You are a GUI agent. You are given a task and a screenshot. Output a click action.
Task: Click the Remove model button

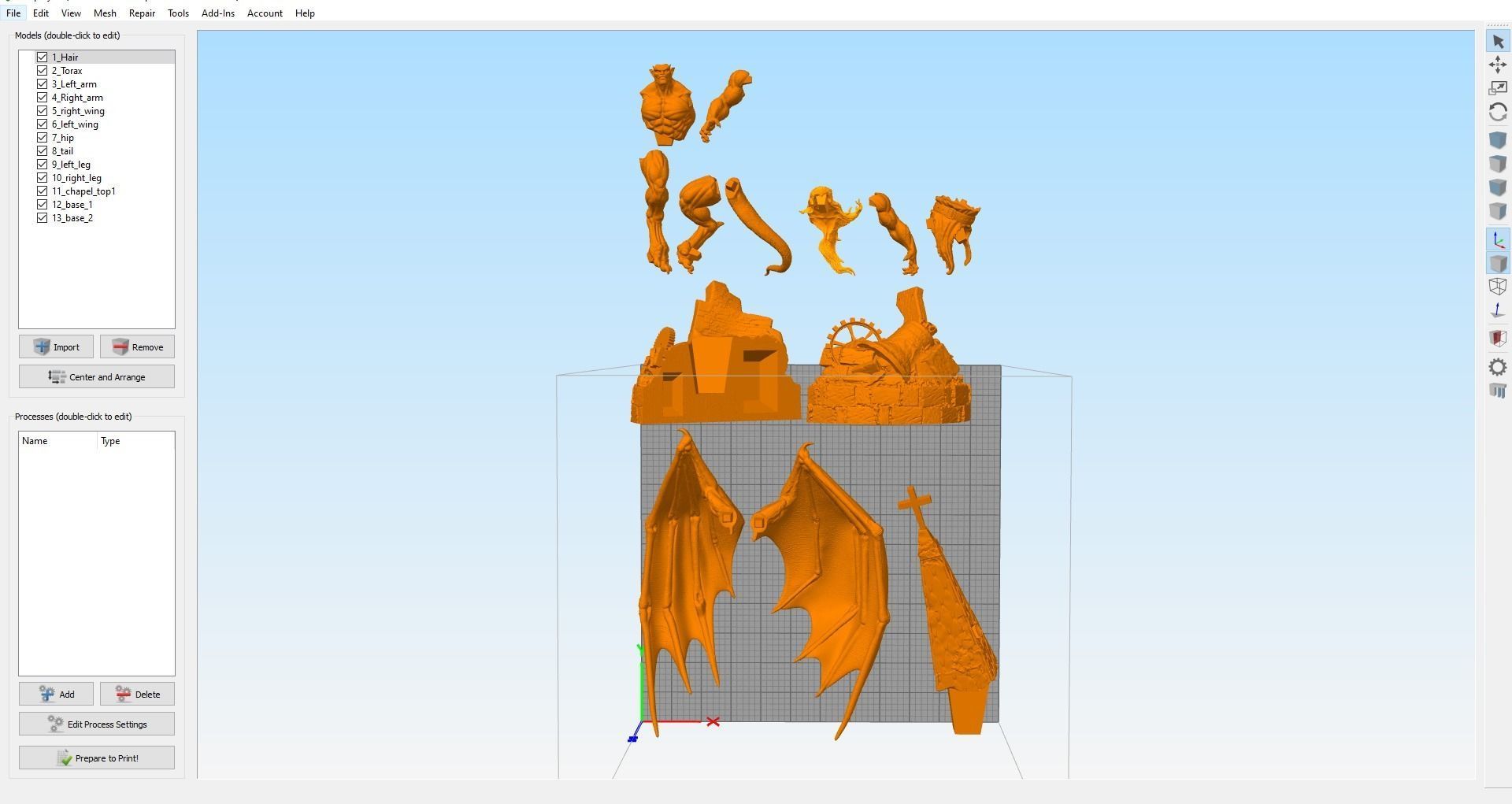(x=137, y=347)
